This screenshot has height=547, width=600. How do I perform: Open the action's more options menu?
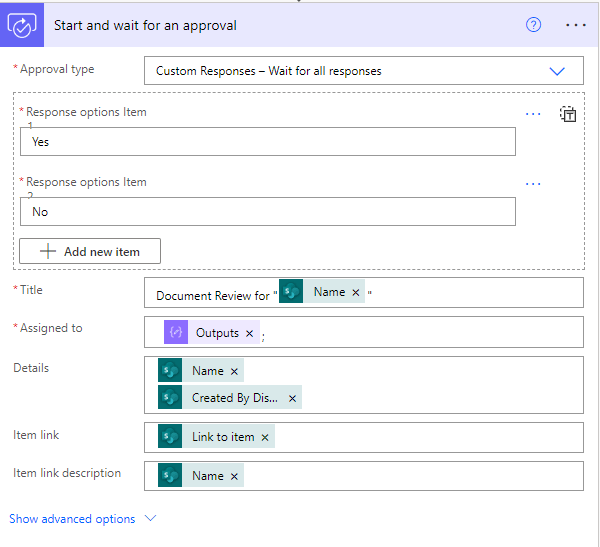(576, 25)
